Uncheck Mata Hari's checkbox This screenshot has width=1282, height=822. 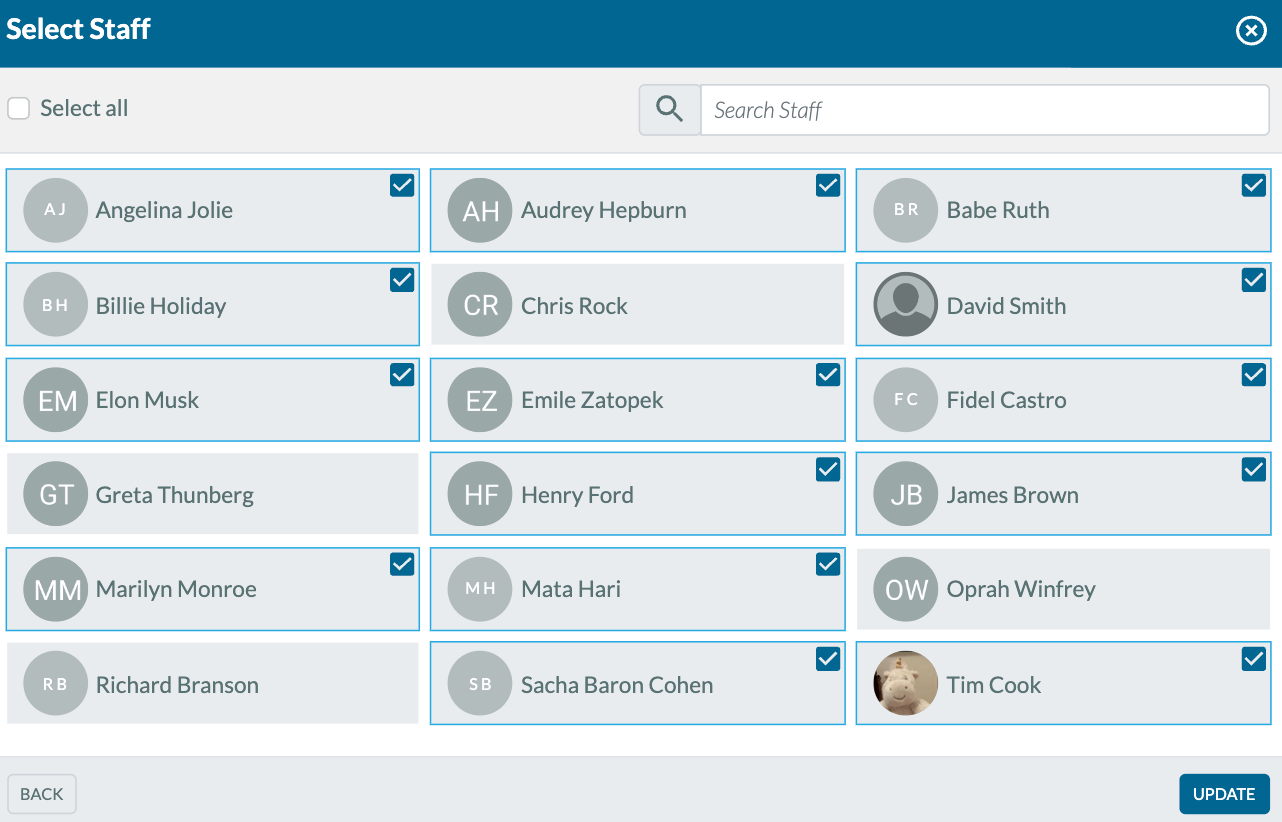[828, 564]
